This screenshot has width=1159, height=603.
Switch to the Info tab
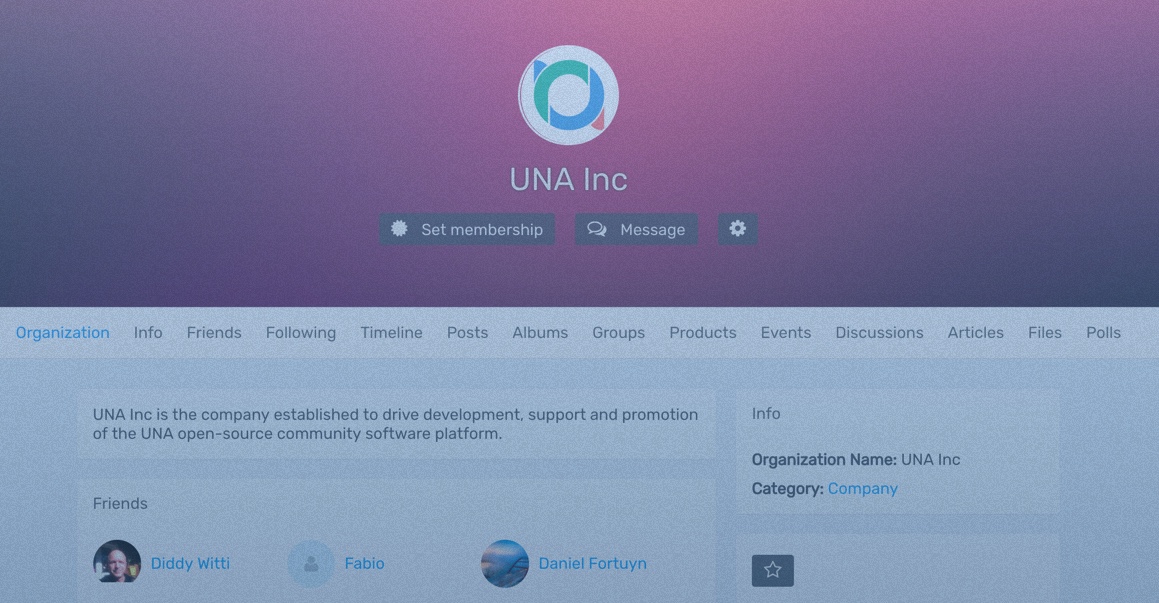pyautogui.click(x=148, y=333)
